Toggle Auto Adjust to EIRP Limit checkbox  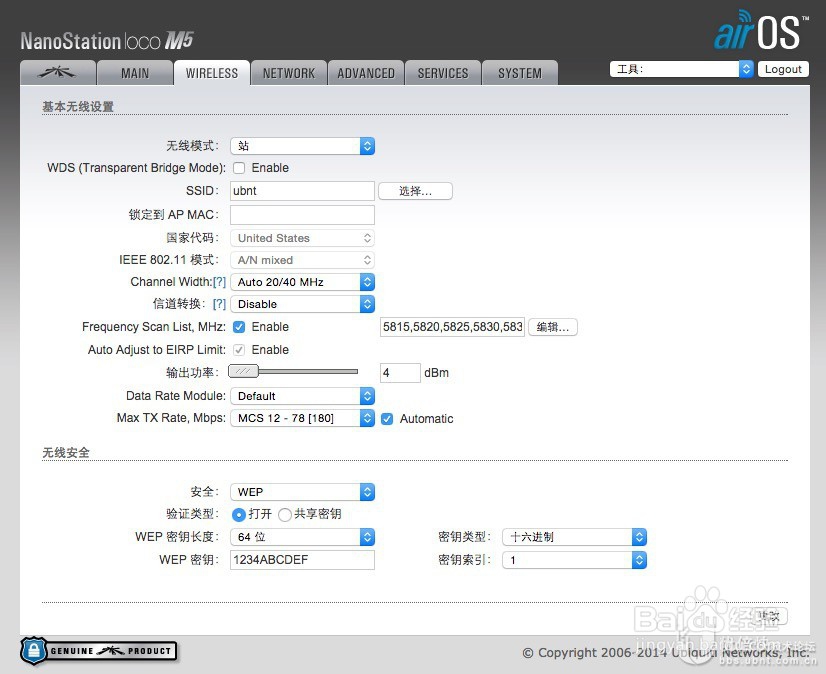click(x=239, y=350)
